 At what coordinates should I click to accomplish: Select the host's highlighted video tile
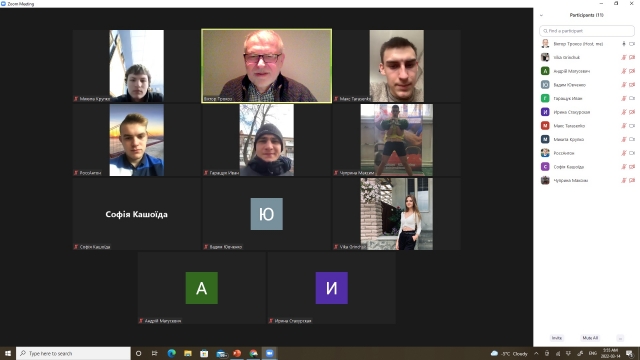pos(267,66)
